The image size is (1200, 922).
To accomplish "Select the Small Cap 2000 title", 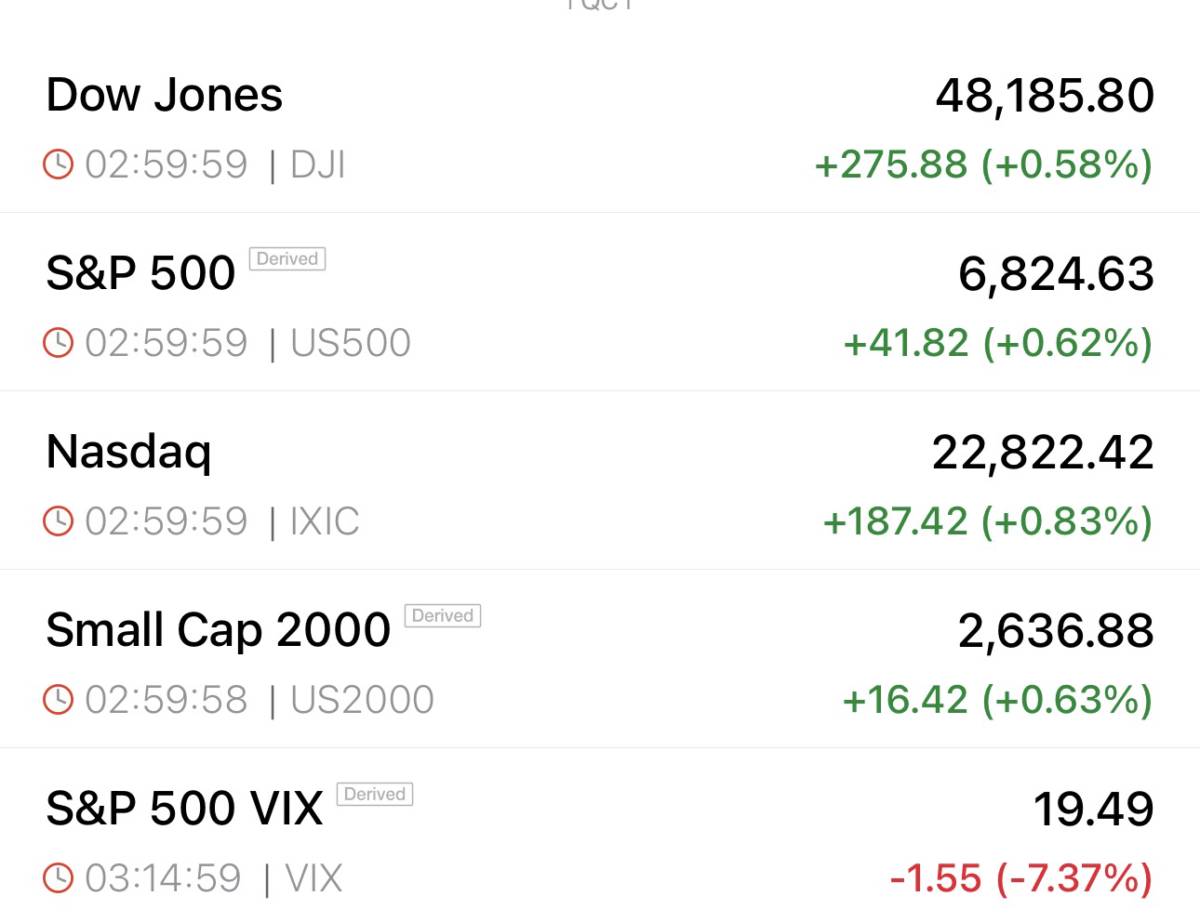I will click(218, 630).
